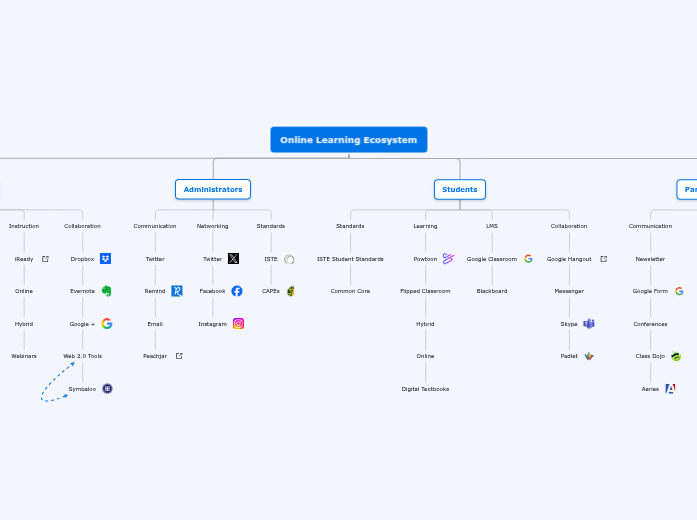Click the Newsletter node
This screenshot has width=697, height=520.
click(x=650, y=259)
